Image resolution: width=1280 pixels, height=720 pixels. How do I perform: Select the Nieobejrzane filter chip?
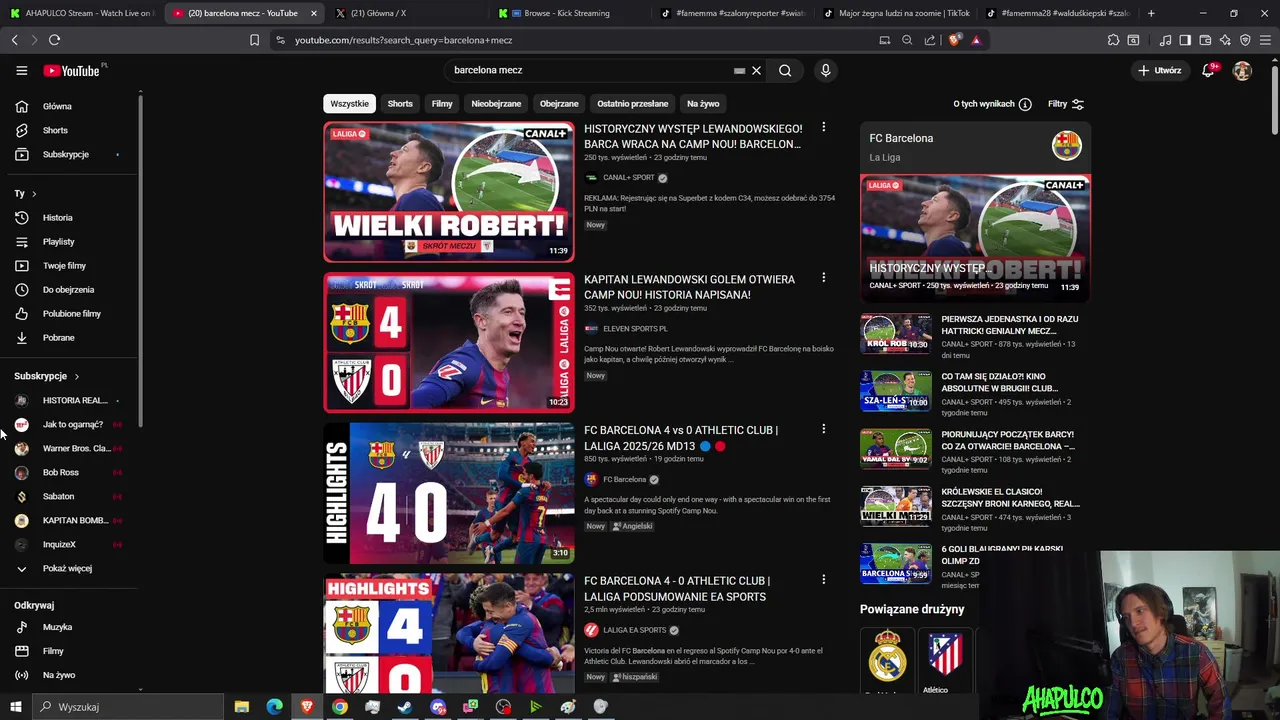pos(496,104)
